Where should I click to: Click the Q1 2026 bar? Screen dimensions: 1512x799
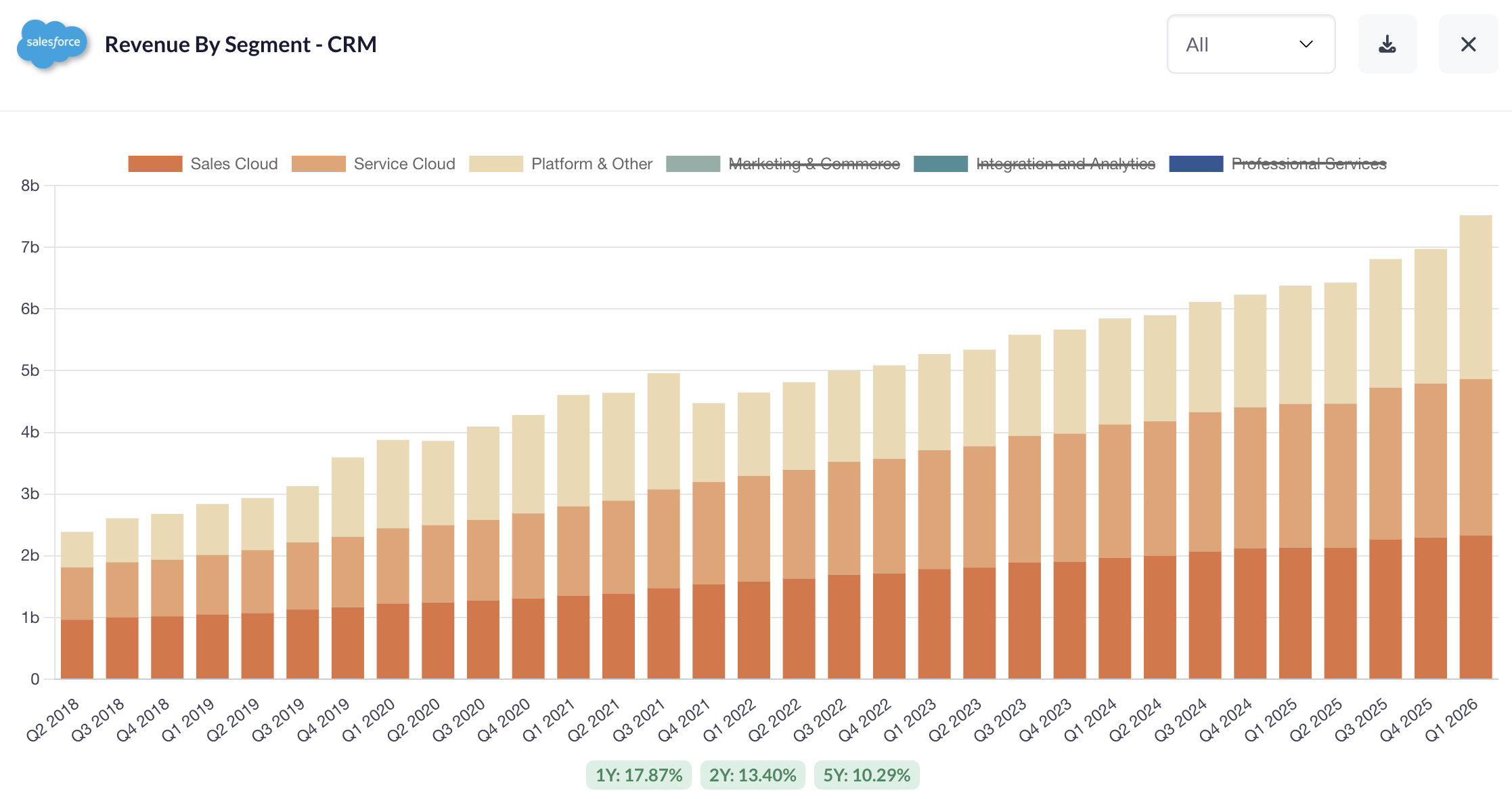[1475, 447]
